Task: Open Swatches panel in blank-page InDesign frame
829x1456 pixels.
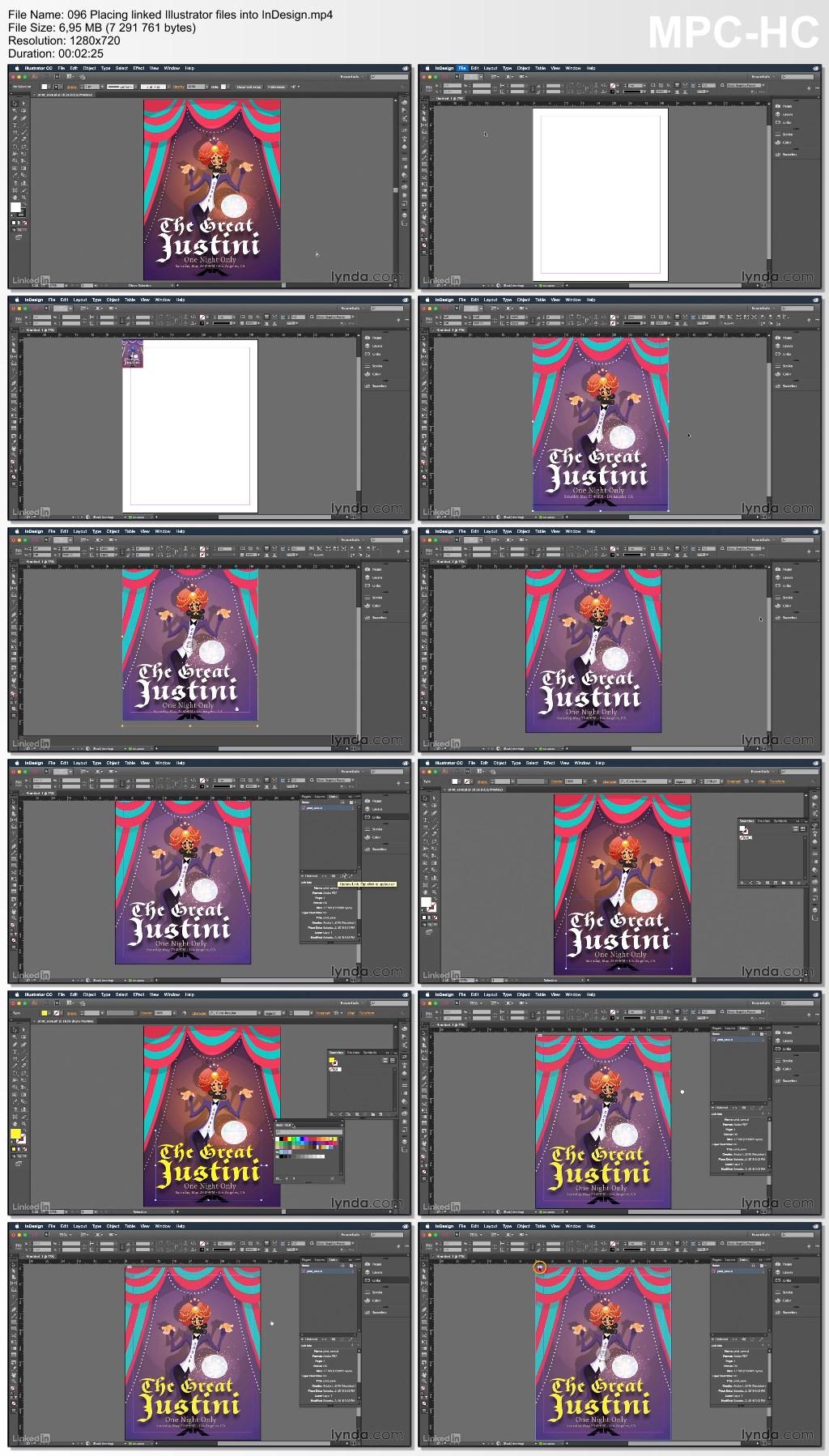Action: coord(785,155)
